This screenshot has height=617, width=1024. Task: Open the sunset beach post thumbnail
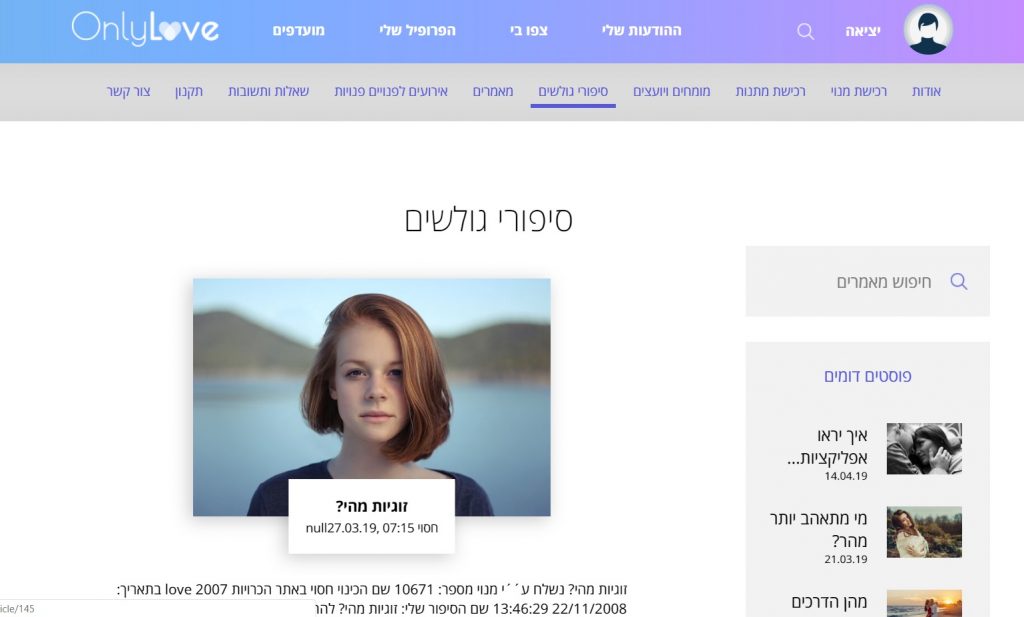tap(924, 603)
